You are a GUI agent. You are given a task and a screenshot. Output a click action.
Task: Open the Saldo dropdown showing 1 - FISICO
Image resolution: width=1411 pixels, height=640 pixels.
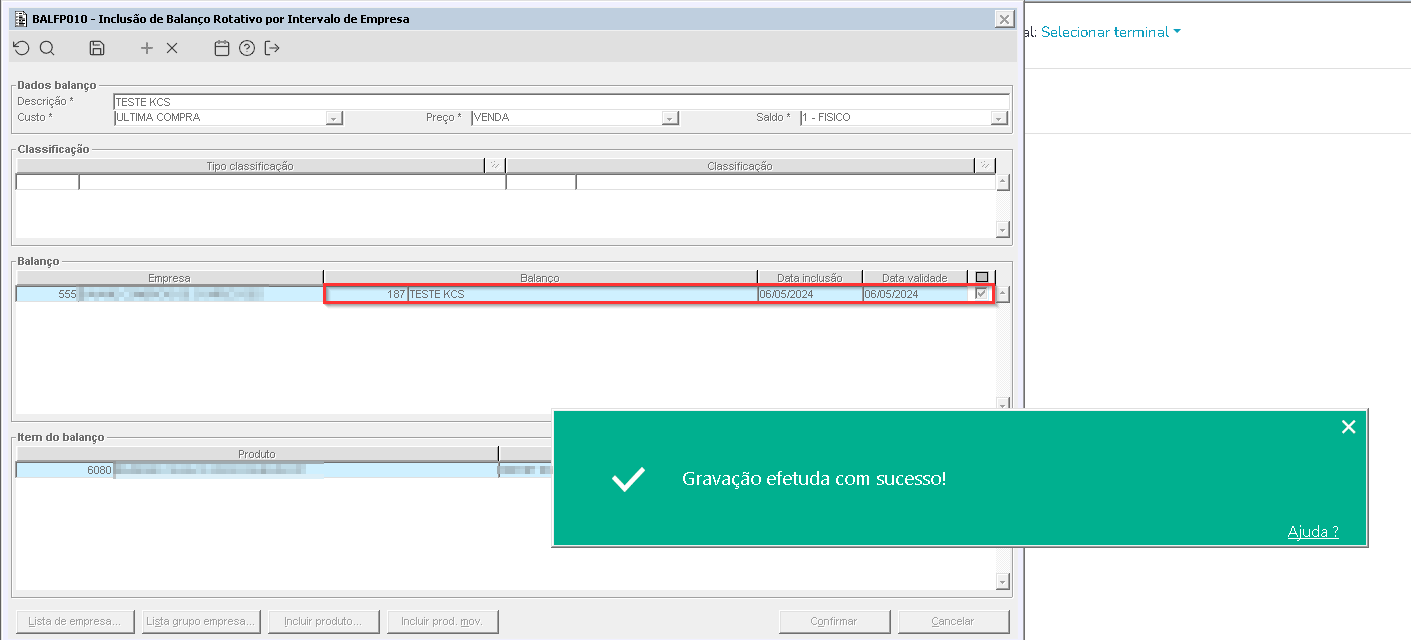tap(998, 118)
